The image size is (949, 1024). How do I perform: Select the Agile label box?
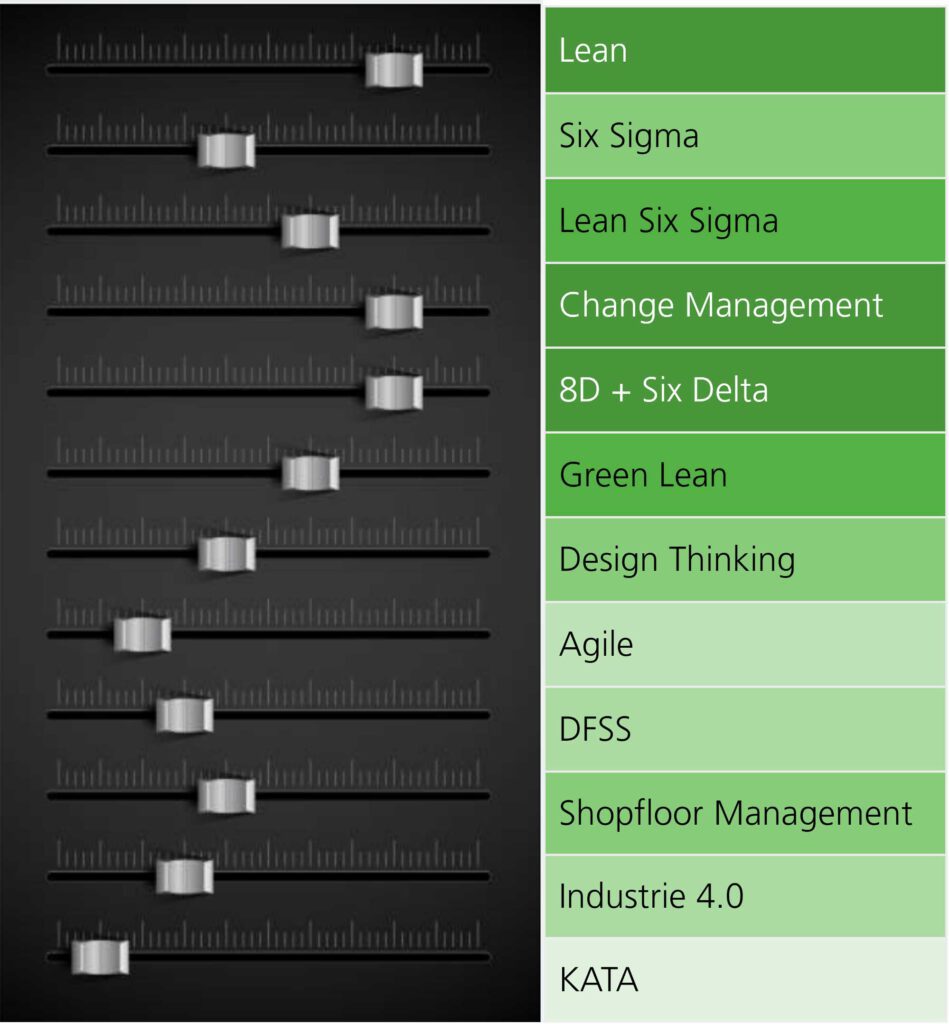pos(745,645)
